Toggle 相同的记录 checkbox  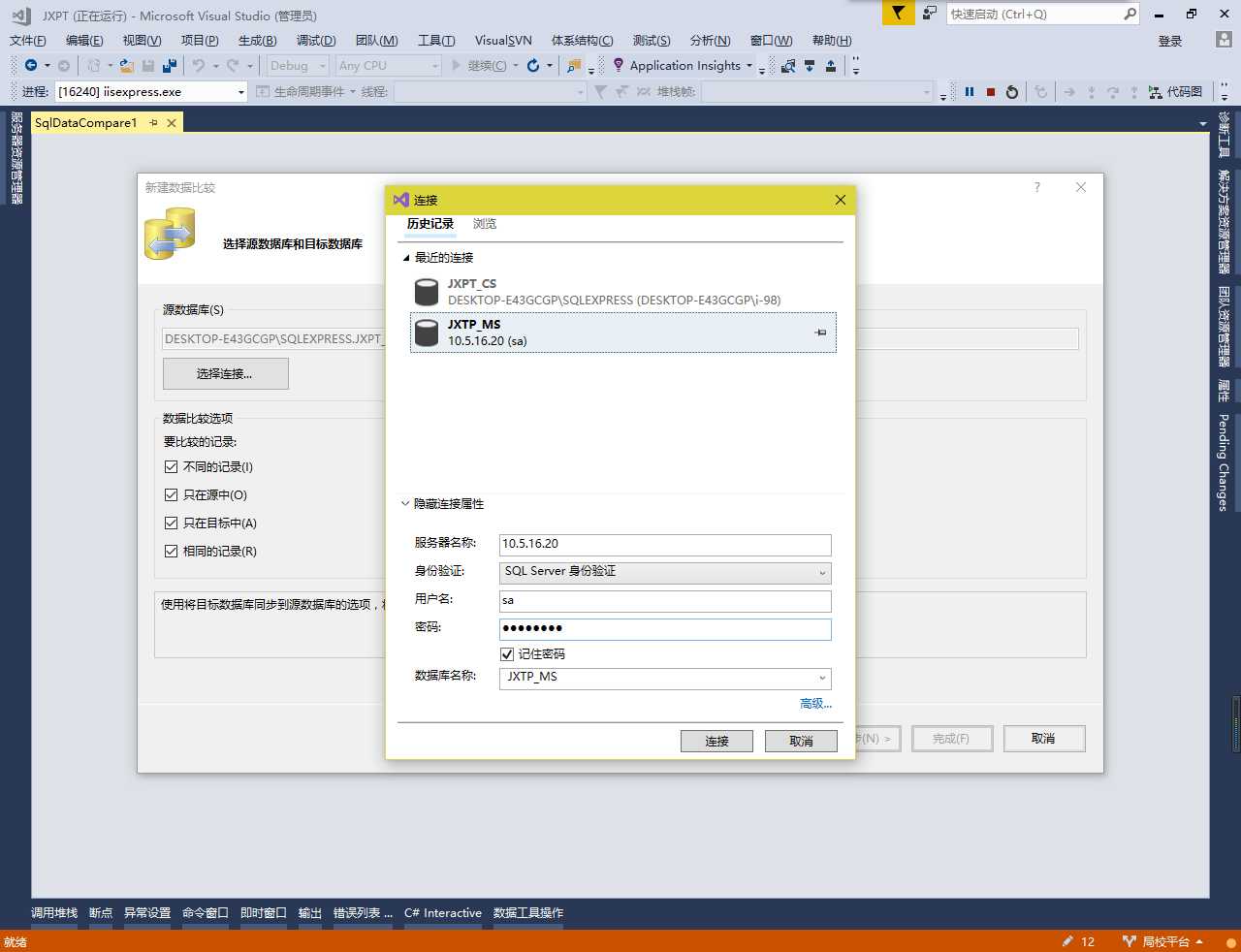pyautogui.click(x=172, y=551)
